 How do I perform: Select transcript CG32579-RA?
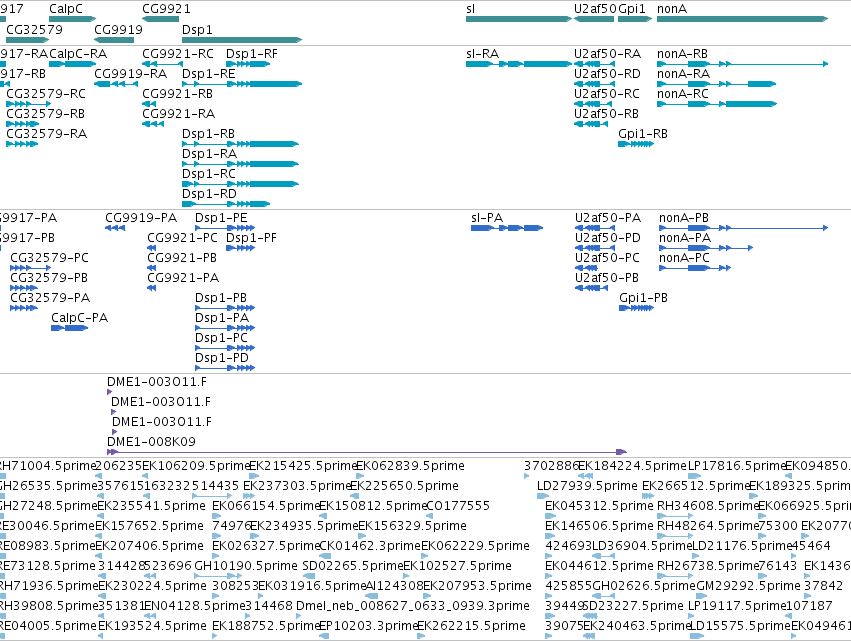(x=22, y=144)
